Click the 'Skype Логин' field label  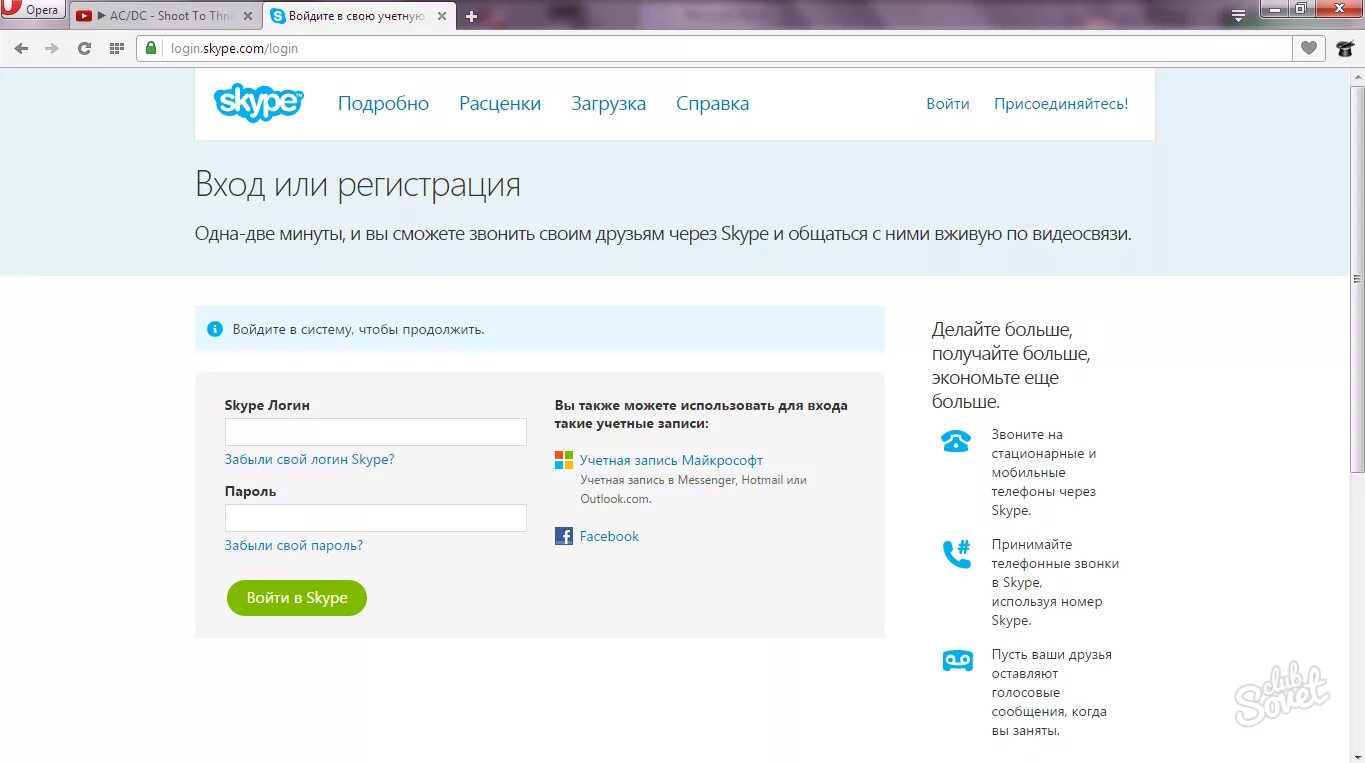[267, 405]
